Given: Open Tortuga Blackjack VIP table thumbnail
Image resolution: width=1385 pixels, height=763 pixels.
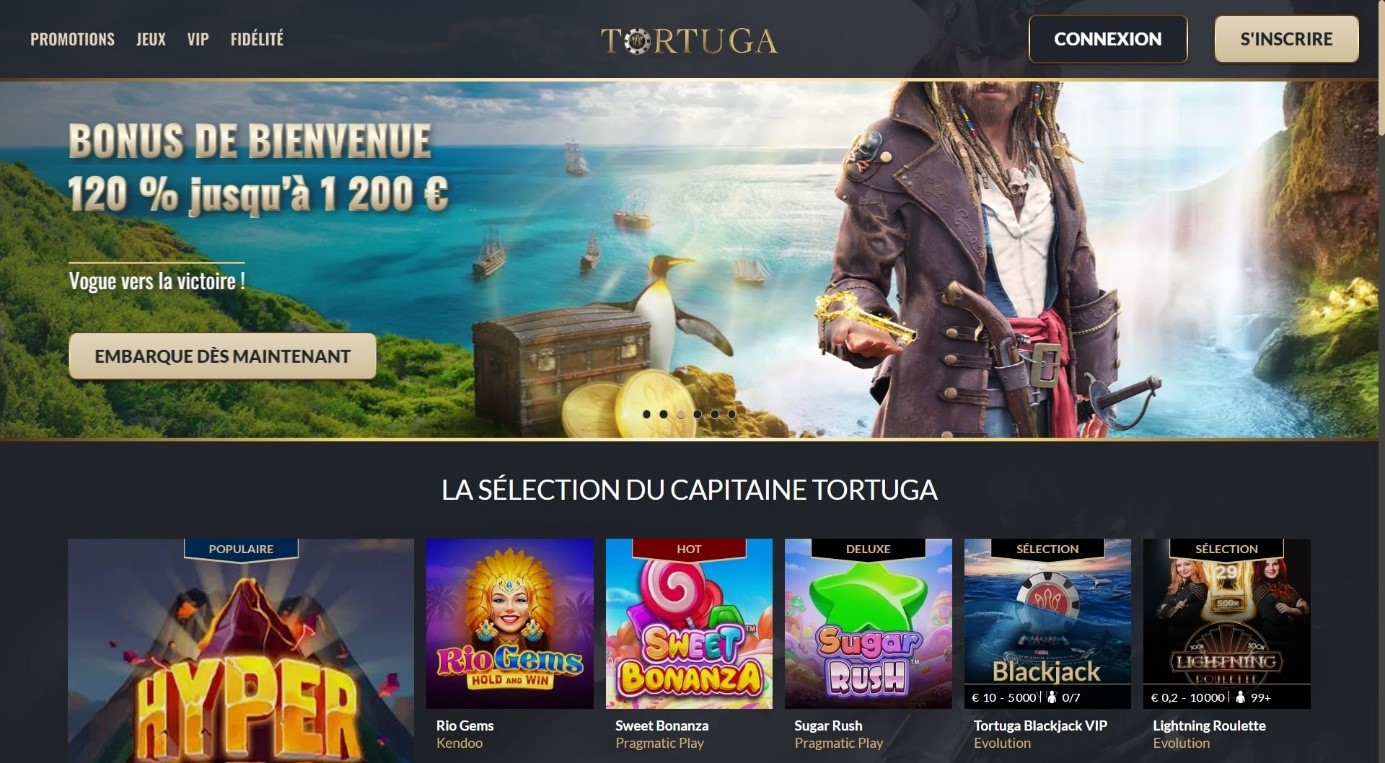Looking at the screenshot, I should click(x=1047, y=624).
